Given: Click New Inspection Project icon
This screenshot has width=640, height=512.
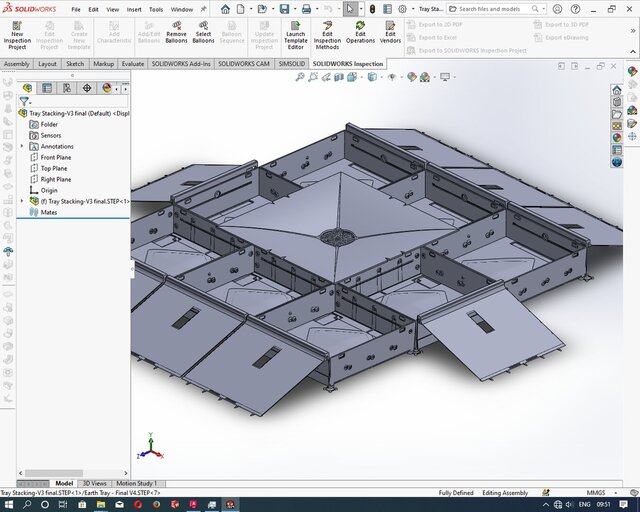Looking at the screenshot, I should 18,25.
